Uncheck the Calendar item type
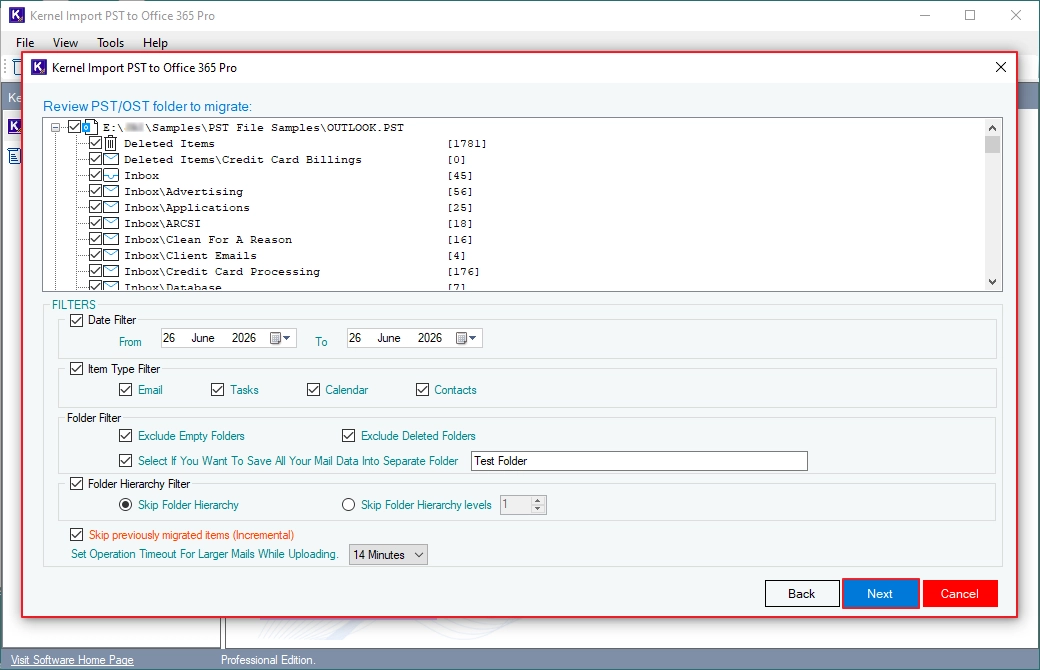This screenshot has height=670, width=1040. (x=313, y=389)
